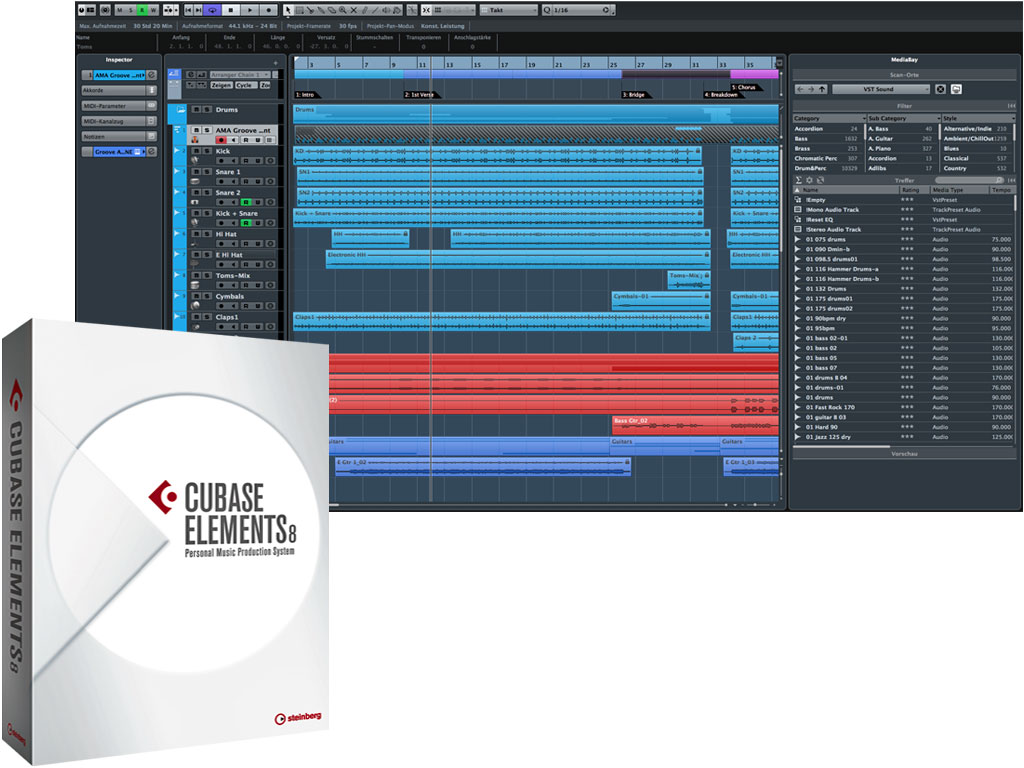Click the transport Record button

click(267, 9)
